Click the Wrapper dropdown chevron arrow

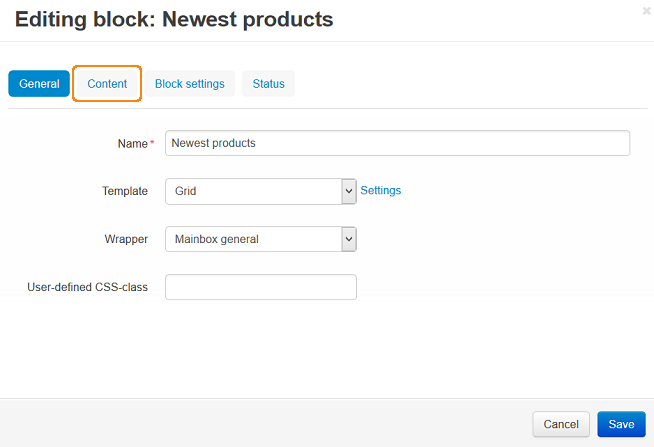(x=349, y=239)
